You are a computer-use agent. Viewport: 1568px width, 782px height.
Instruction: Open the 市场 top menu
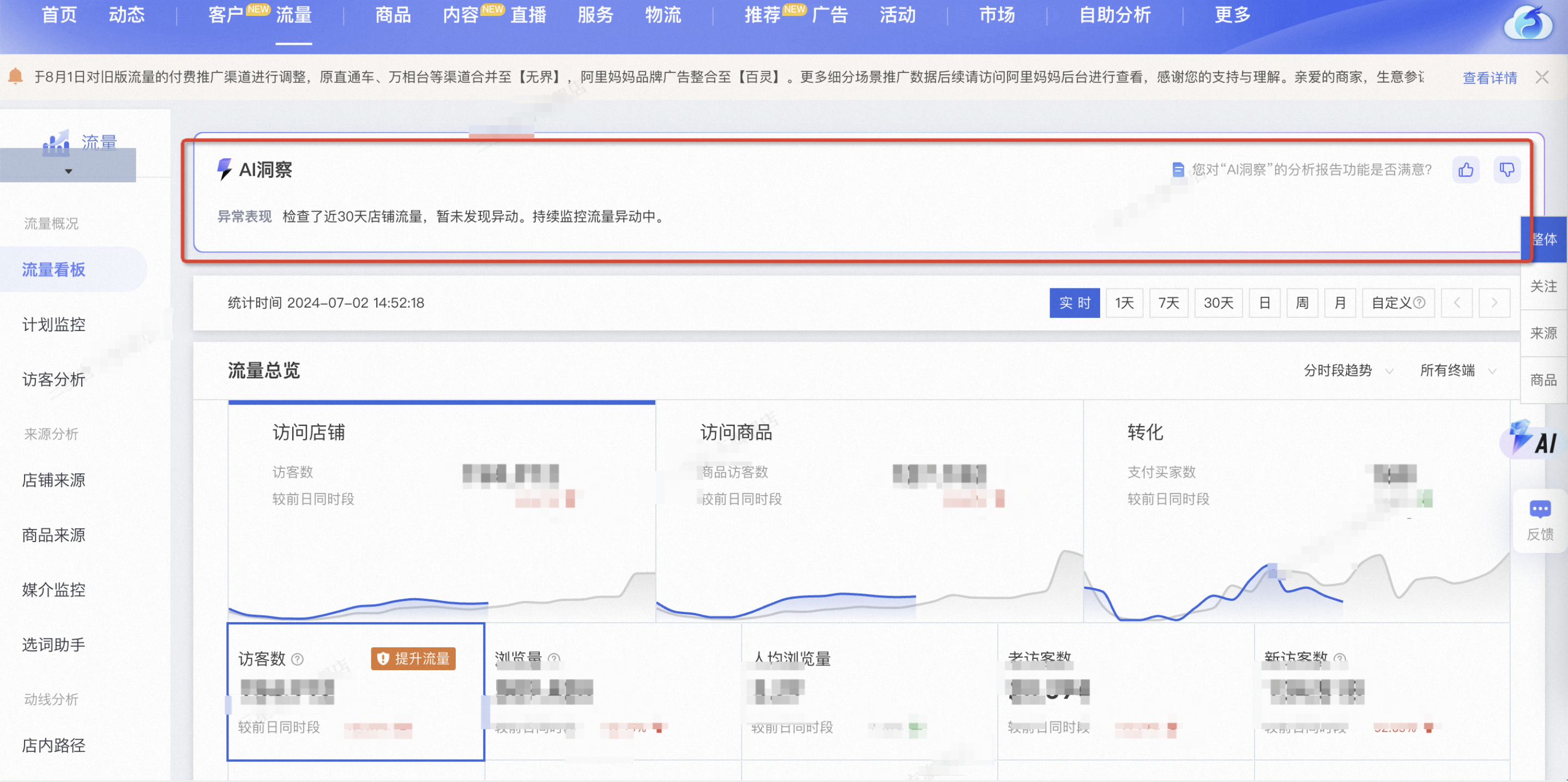(997, 15)
